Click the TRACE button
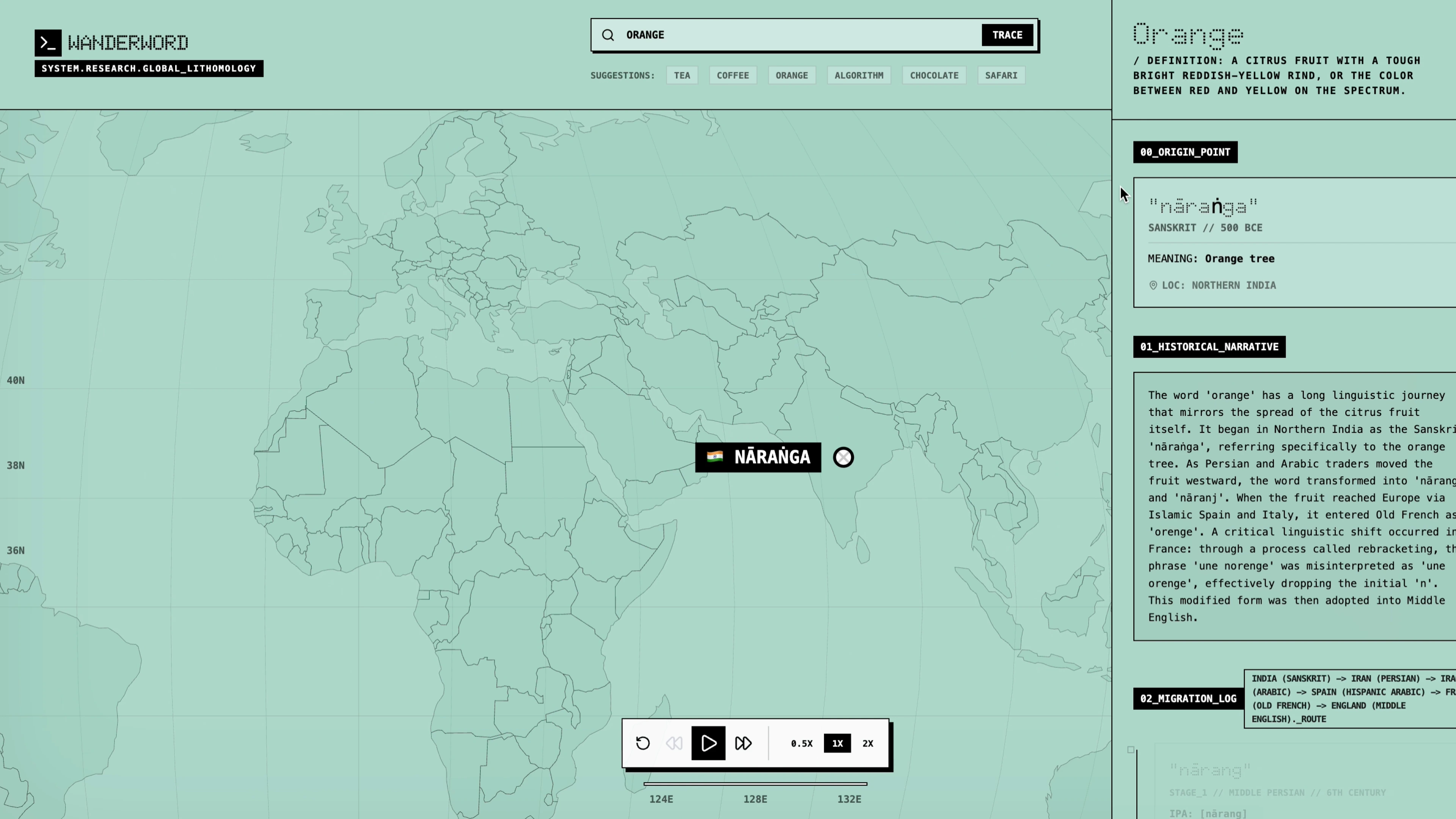 pos(1007,35)
